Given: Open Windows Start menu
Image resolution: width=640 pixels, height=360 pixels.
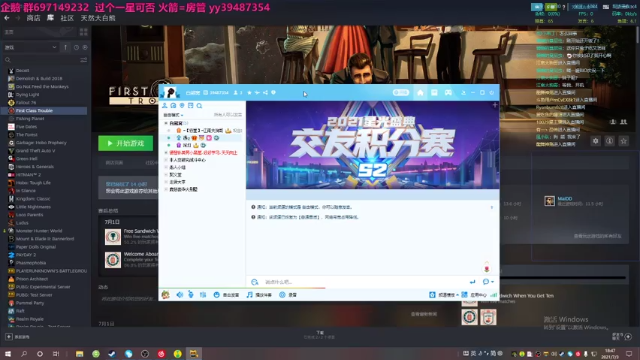Looking at the screenshot, I should 8,353.
